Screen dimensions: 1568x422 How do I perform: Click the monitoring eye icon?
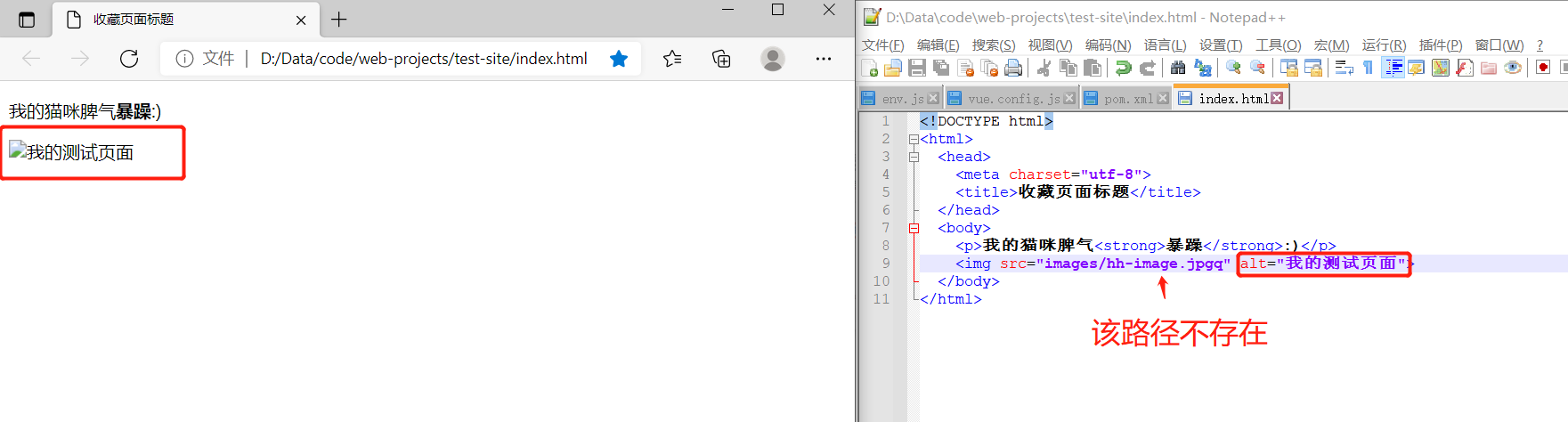coord(1512,68)
